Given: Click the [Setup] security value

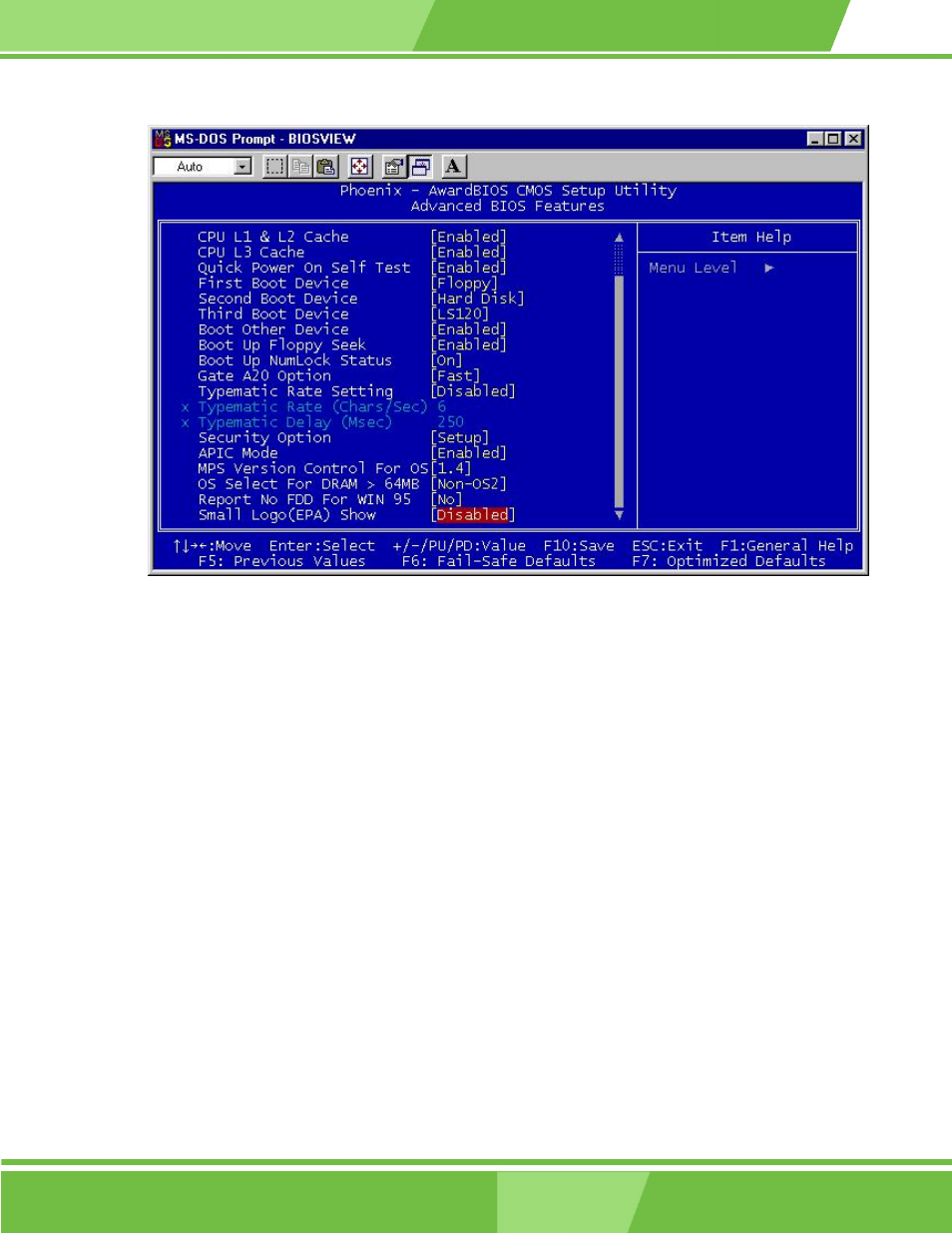Looking at the screenshot, I should tap(460, 438).
